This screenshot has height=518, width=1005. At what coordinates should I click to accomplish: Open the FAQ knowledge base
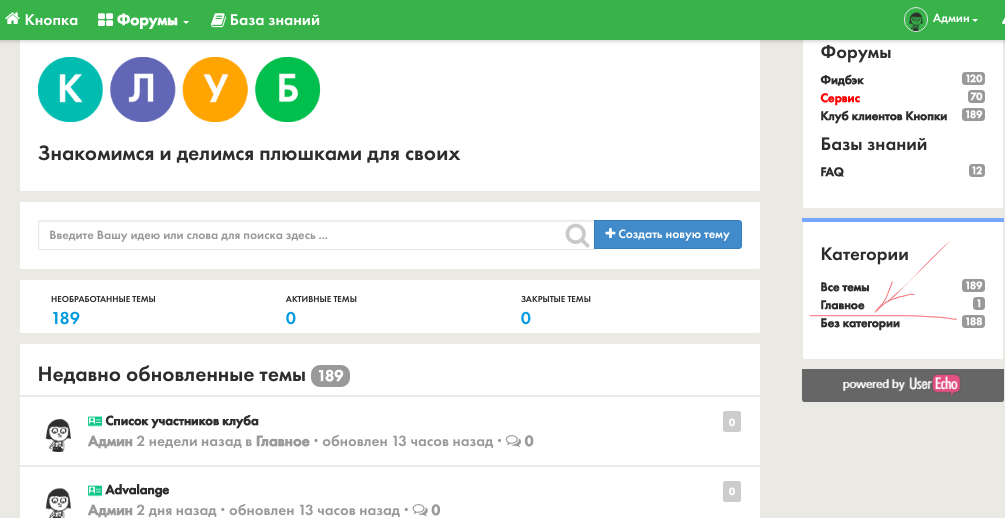(832, 172)
